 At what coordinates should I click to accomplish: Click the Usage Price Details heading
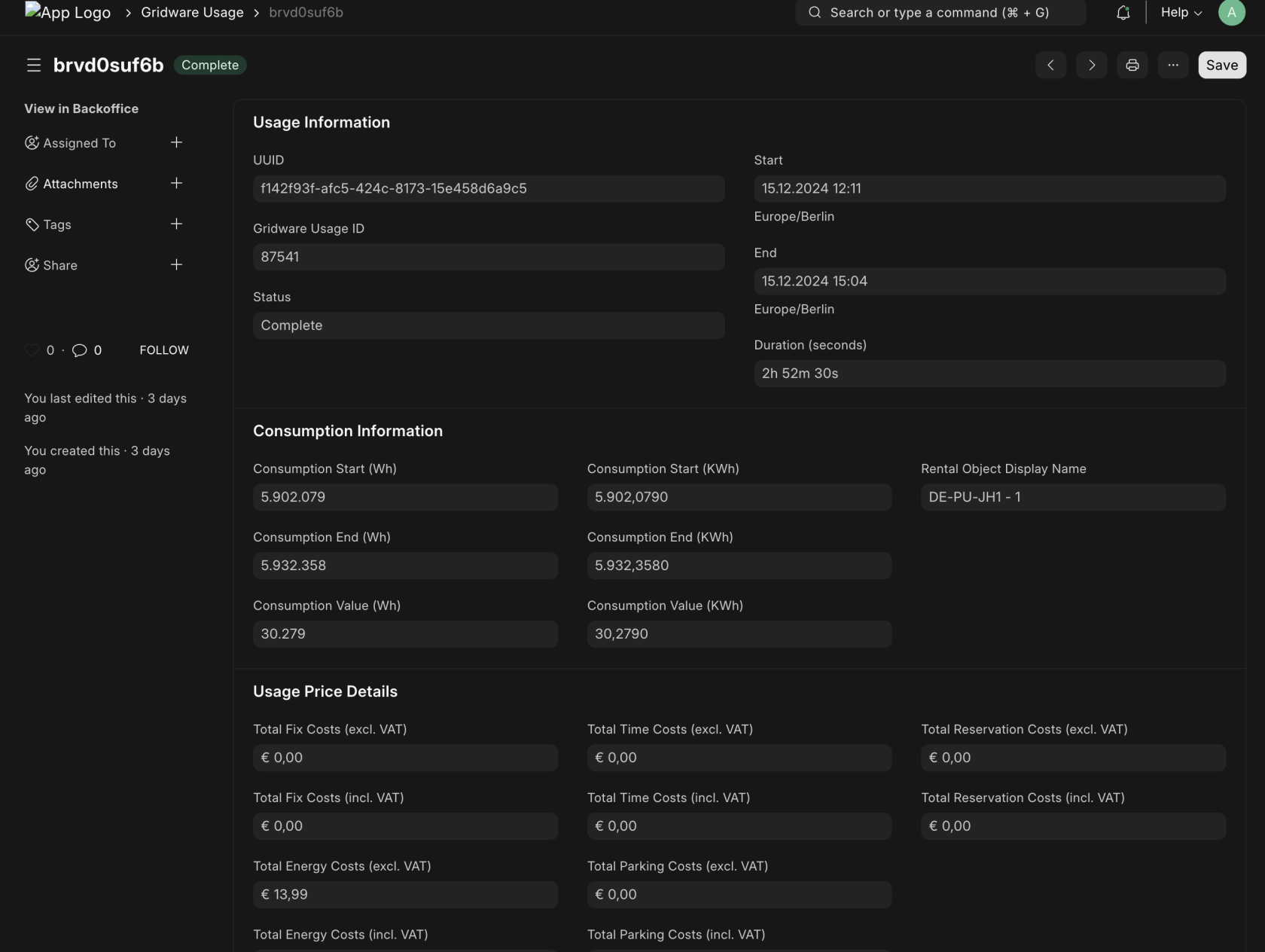click(x=325, y=691)
